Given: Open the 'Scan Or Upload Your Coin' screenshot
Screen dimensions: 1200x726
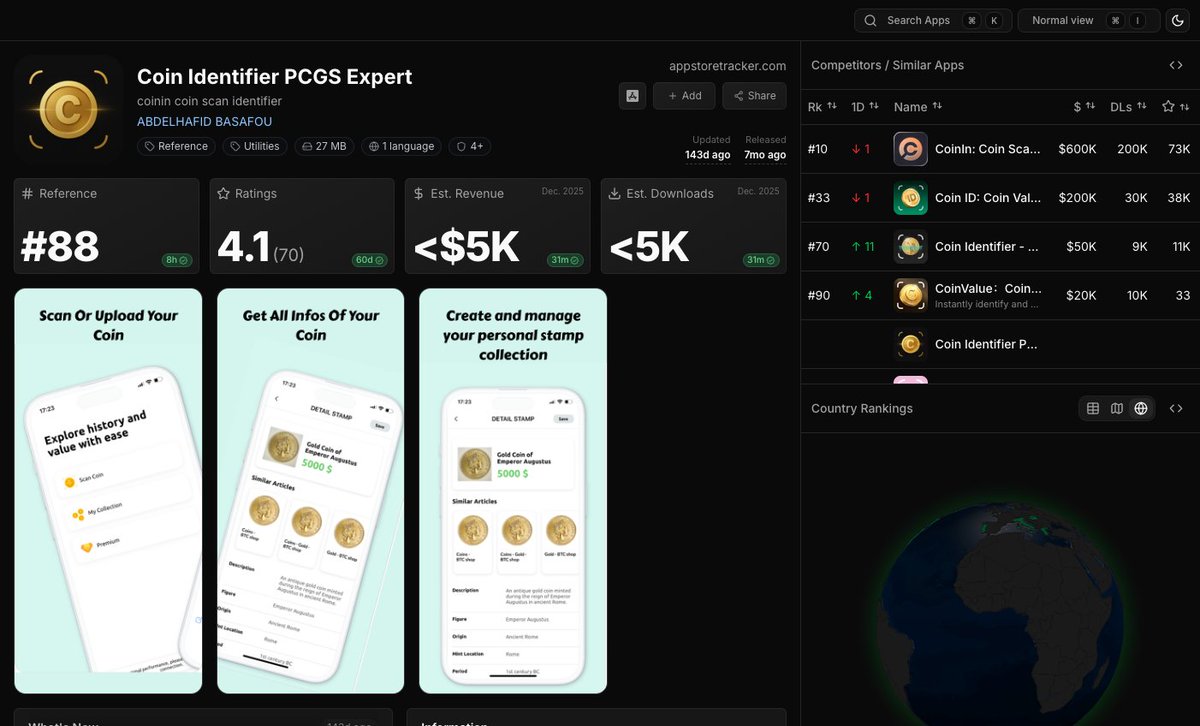Looking at the screenshot, I should pyautogui.click(x=108, y=491).
